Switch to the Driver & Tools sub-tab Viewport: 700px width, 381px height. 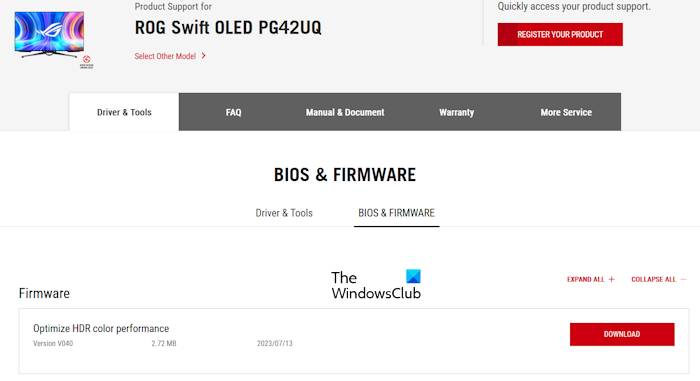[x=284, y=213]
